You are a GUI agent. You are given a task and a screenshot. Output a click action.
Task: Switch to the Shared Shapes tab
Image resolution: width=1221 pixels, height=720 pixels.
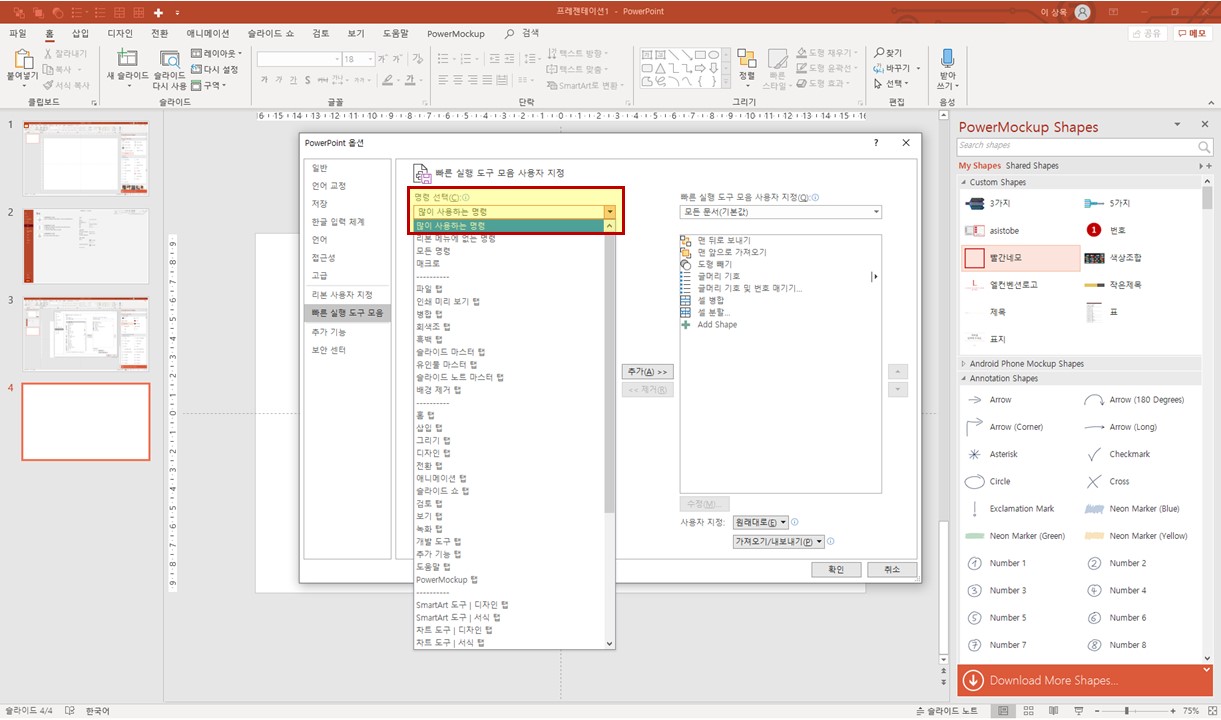click(x=1032, y=166)
